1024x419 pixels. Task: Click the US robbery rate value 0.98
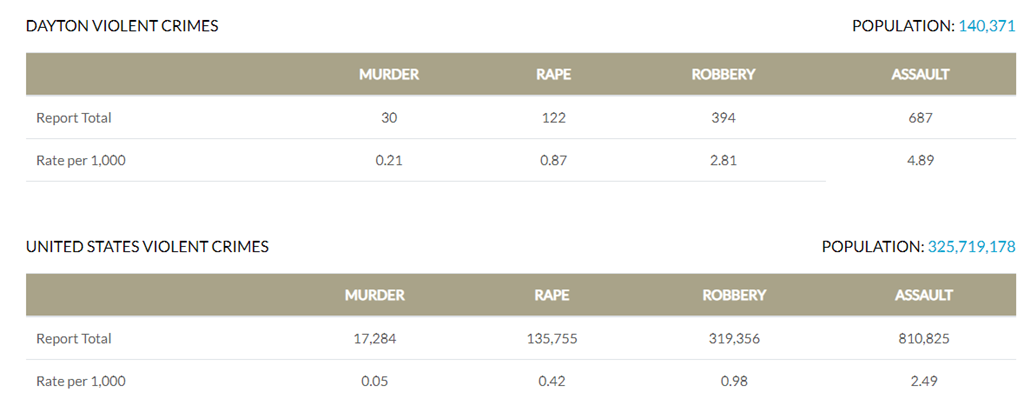click(x=734, y=381)
